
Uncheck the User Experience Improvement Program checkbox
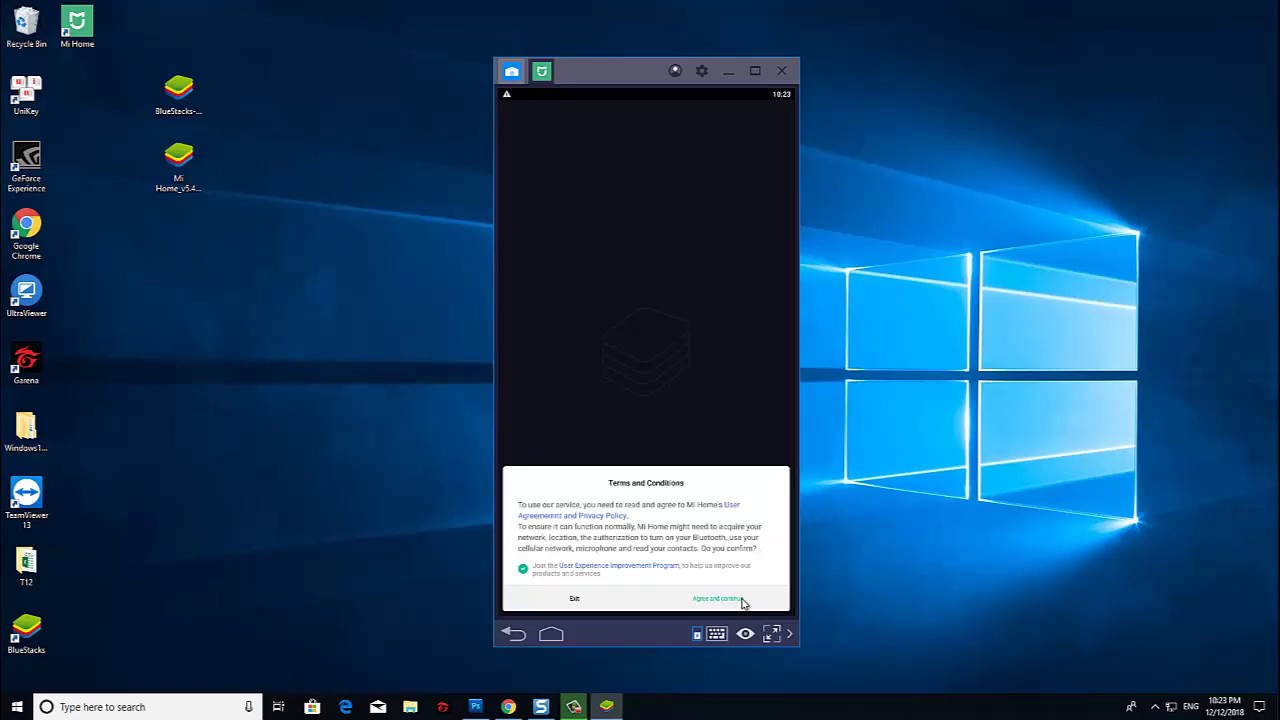click(522, 568)
